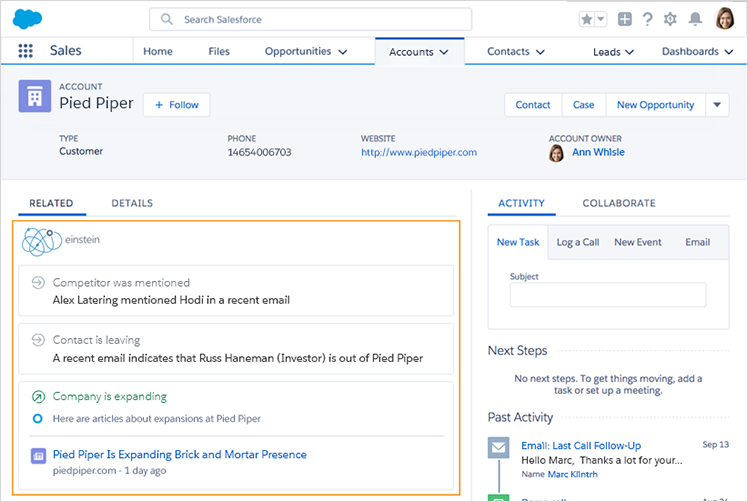Expand the Opportunities tab chevron
The width and height of the screenshot is (748, 502).
coord(343,52)
